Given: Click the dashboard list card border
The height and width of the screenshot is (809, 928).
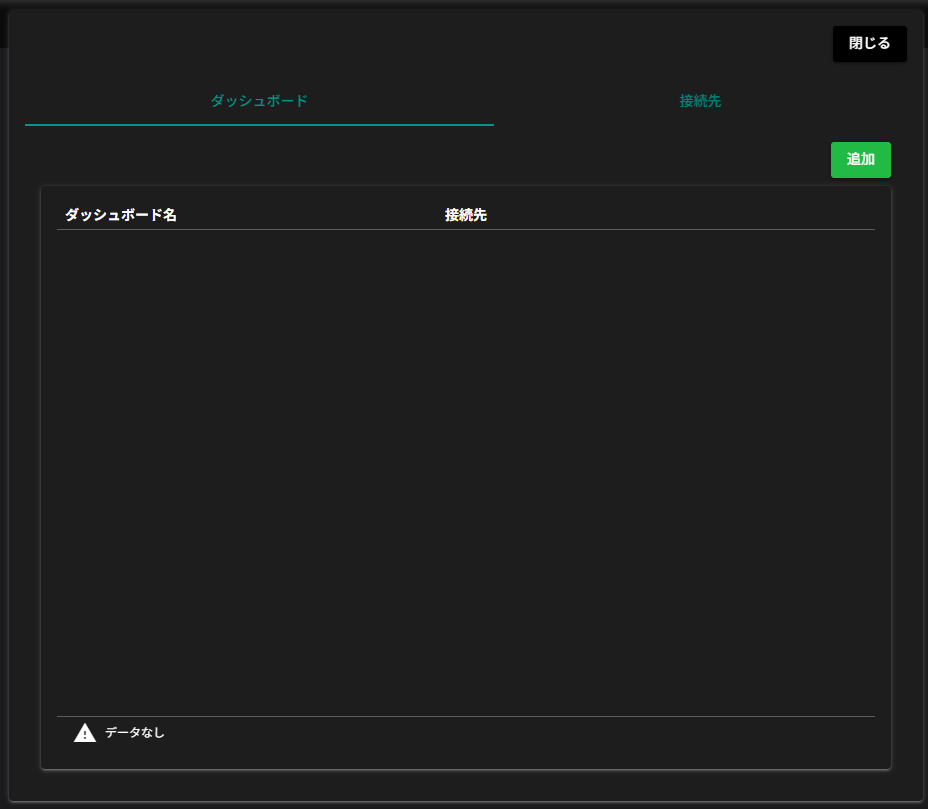Looking at the screenshot, I should (x=41, y=470).
